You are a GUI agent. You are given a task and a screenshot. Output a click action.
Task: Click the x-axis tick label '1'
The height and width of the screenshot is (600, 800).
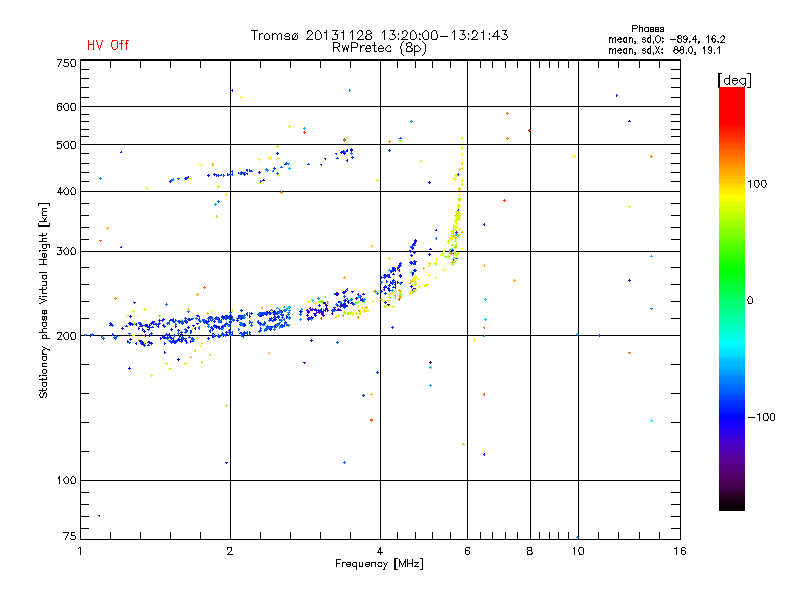tap(81, 551)
